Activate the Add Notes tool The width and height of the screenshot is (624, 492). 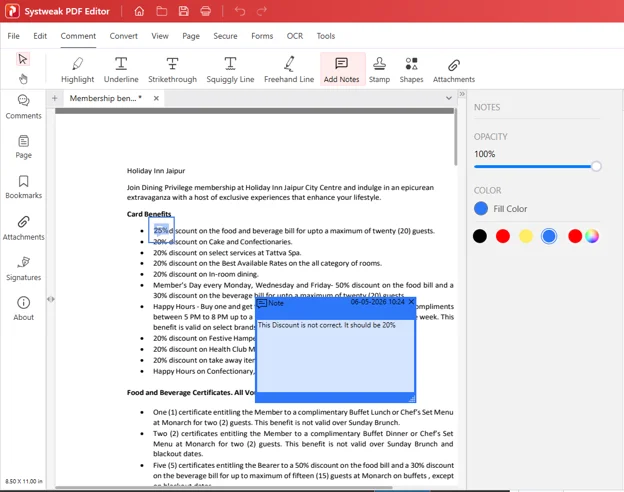point(341,70)
